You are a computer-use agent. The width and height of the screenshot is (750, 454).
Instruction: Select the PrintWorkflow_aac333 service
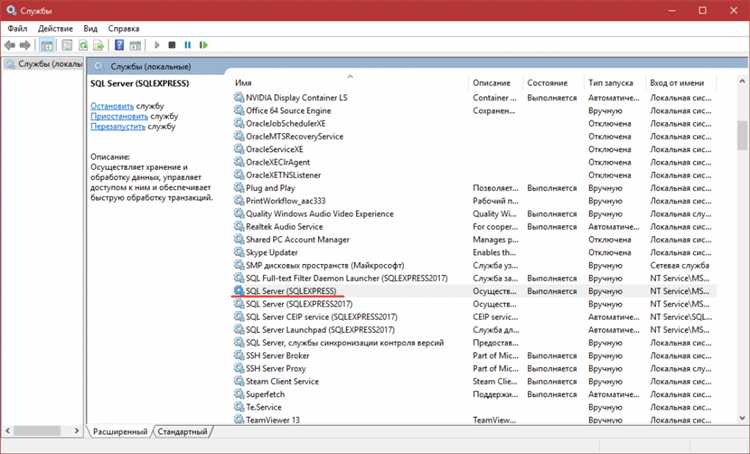tap(474, 201)
